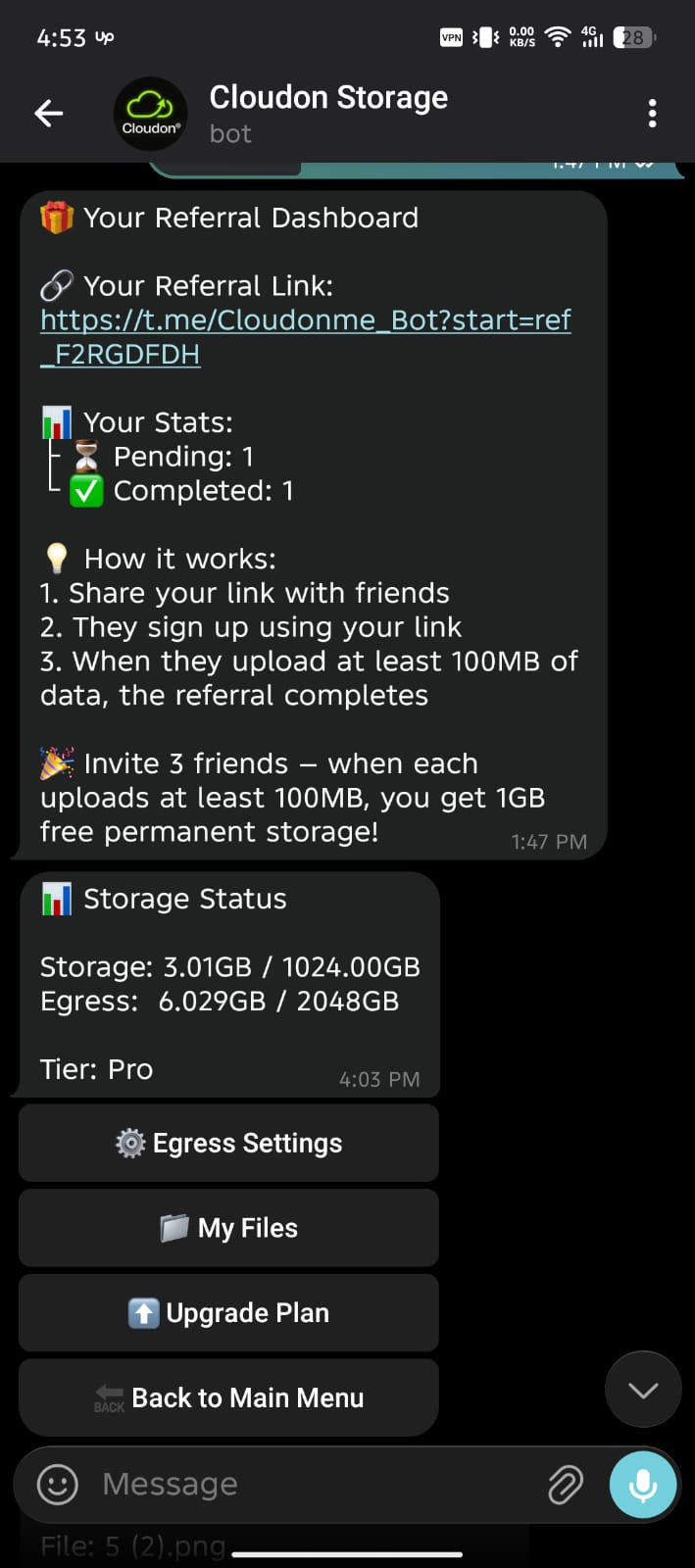Viewport: 695px width, 1568px height.
Task: Tap the VPN status bar icon
Action: pyautogui.click(x=452, y=37)
